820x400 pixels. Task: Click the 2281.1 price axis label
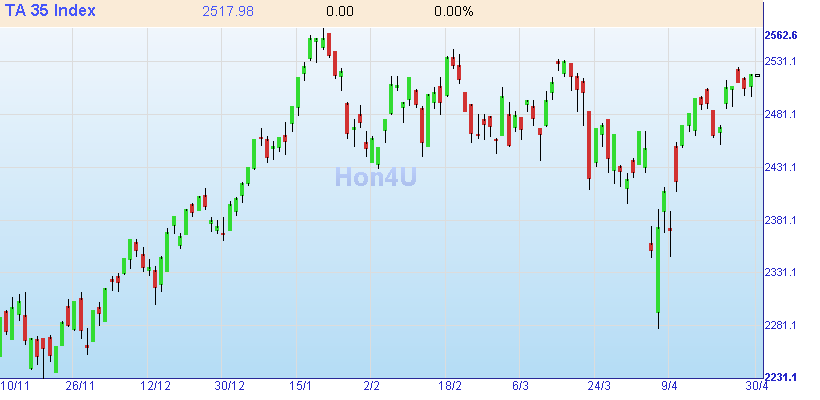pos(781,325)
